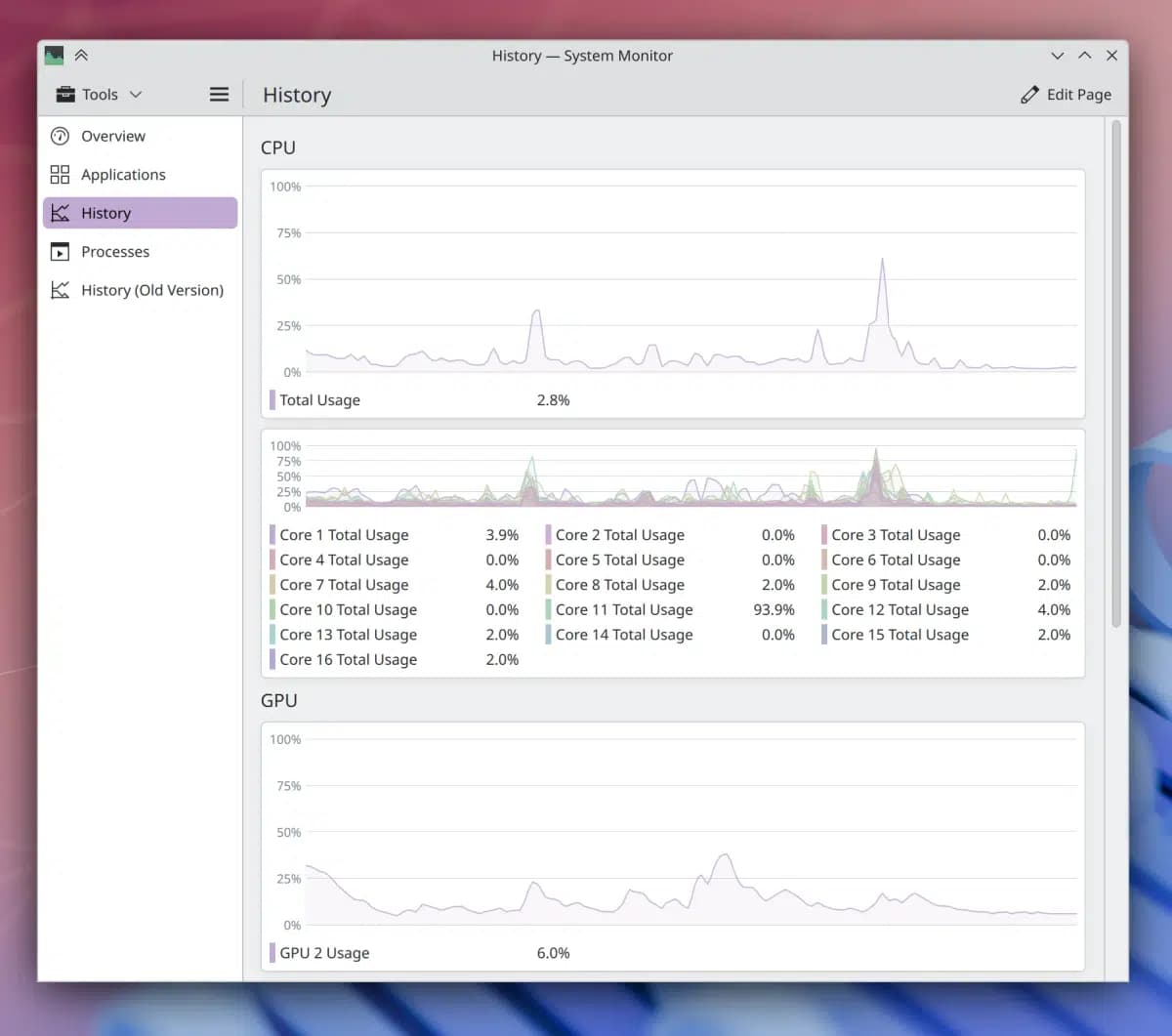Minimize the System Monitor window

coord(1057,56)
